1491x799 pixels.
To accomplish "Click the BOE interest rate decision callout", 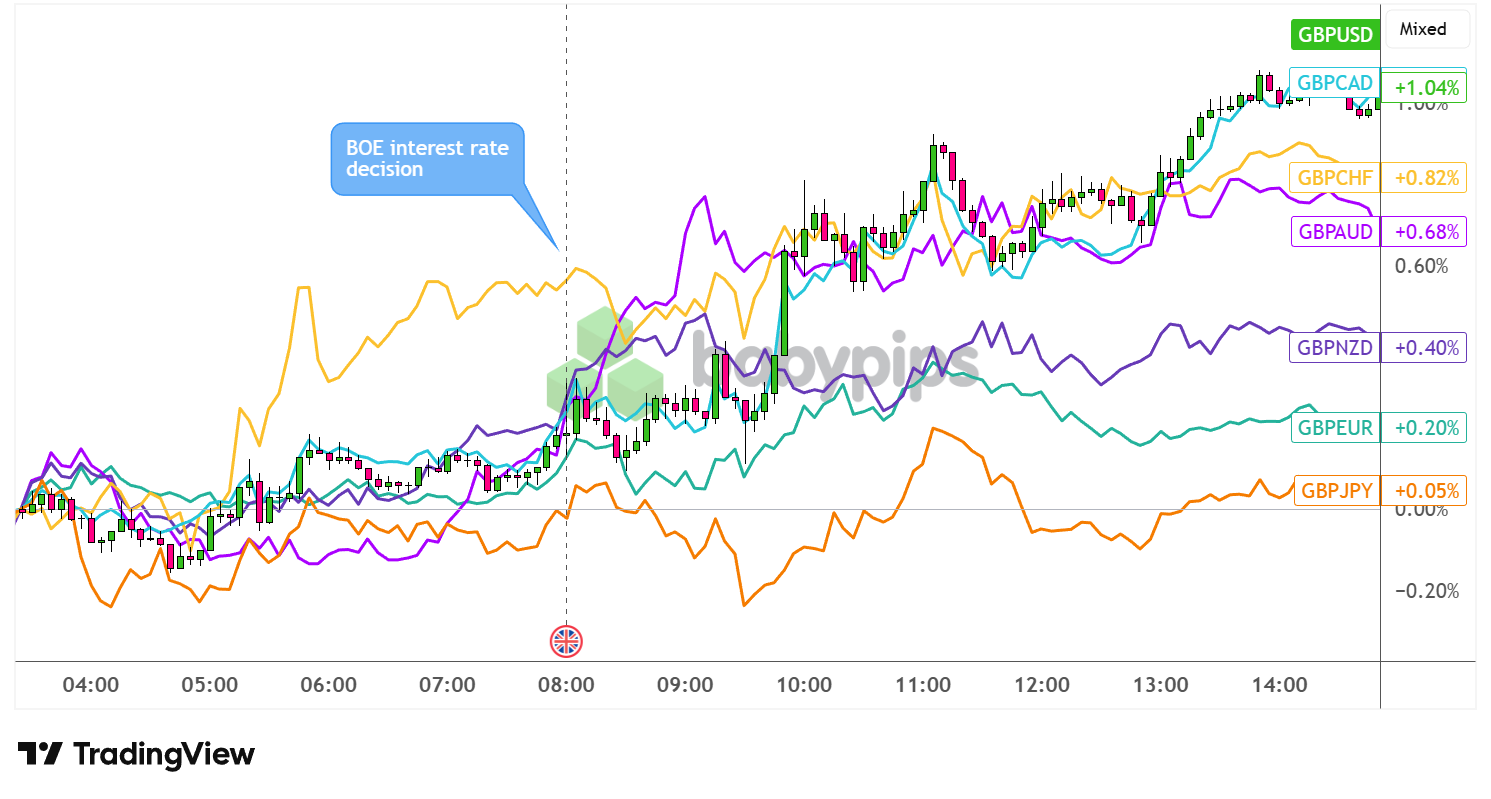I will pyautogui.click(x=428, y=159).
